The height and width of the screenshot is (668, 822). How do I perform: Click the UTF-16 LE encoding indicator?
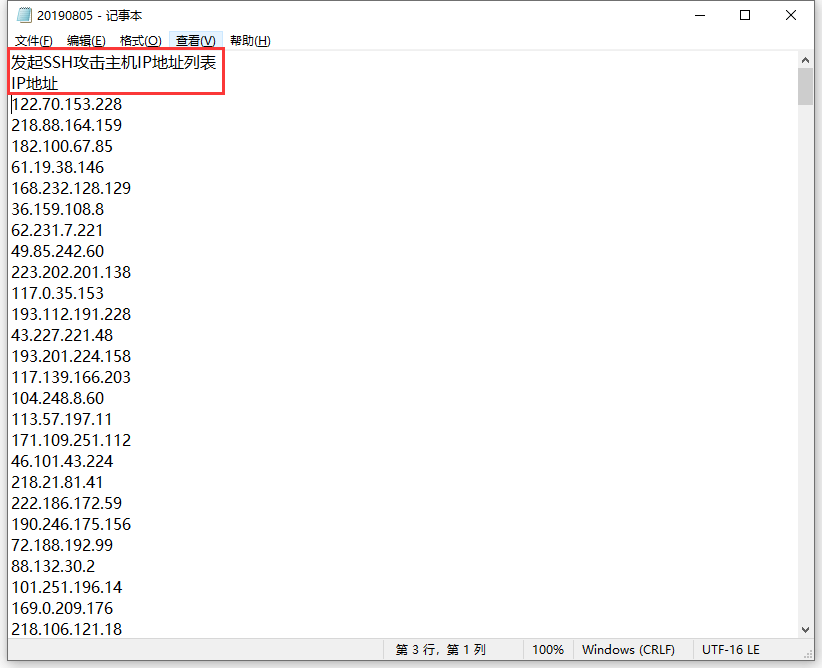pyautogui.click(x=731, y=650)
